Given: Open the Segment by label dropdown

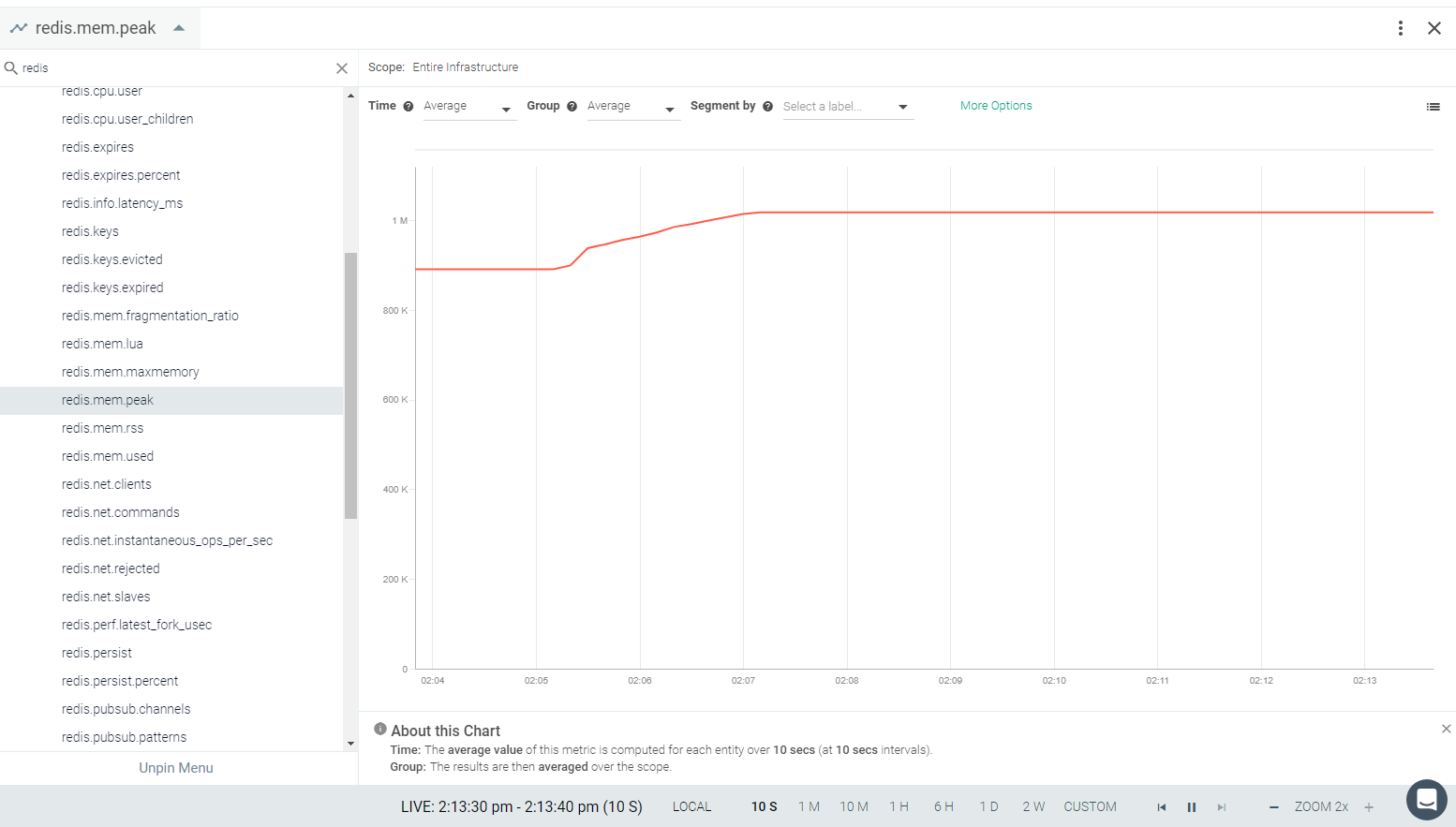Looking at the screenshot, I should [x=847, y=107].
